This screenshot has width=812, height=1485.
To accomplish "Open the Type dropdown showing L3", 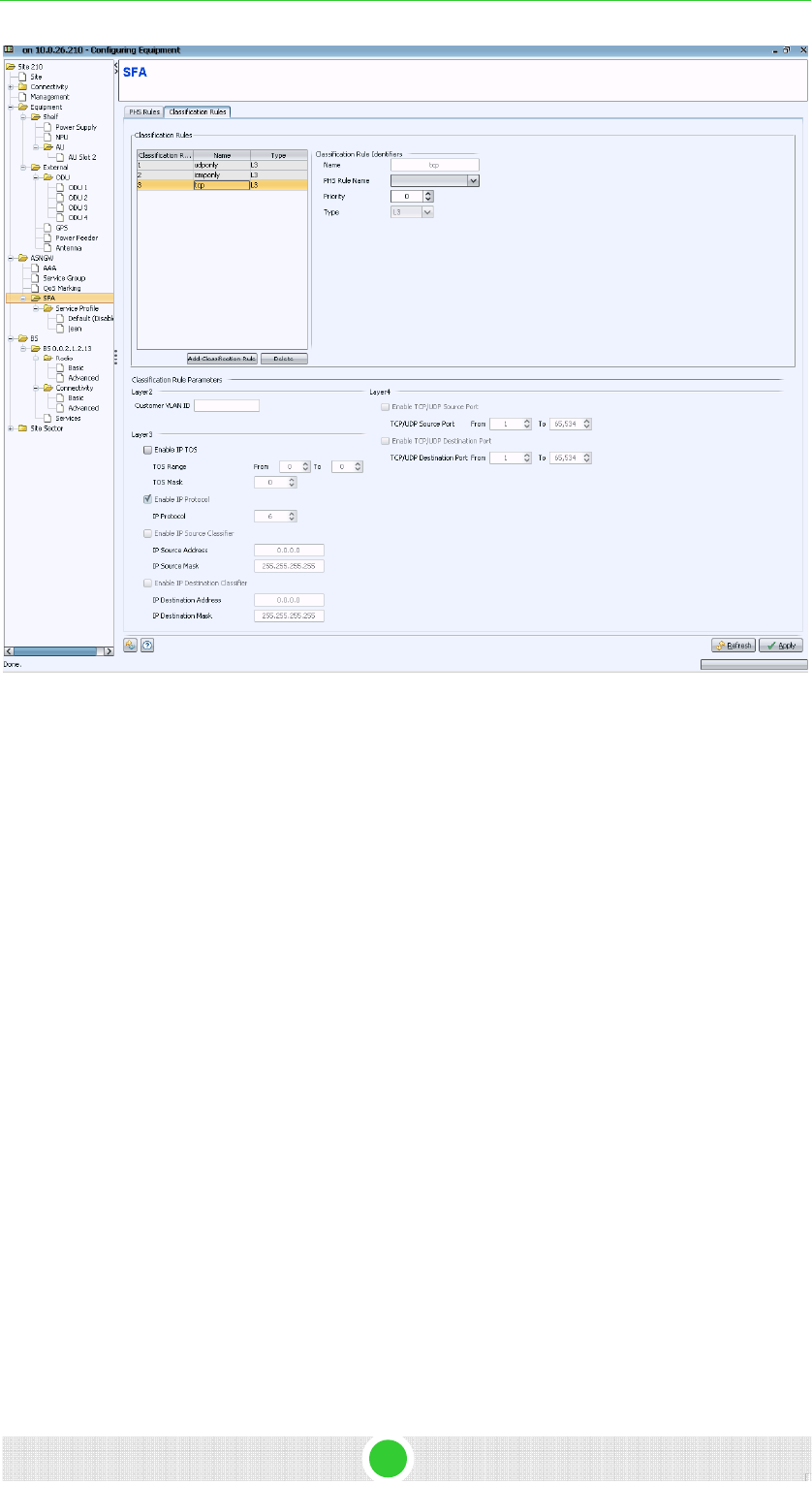I will tap(427, 211).
